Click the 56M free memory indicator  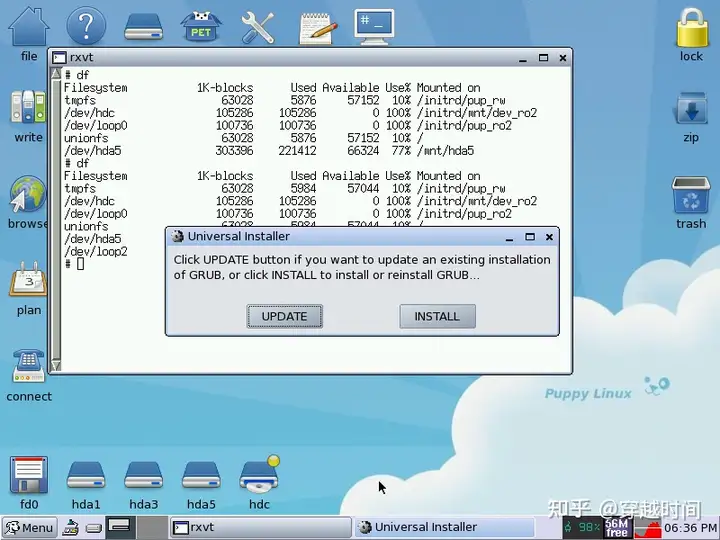[617, 527]
